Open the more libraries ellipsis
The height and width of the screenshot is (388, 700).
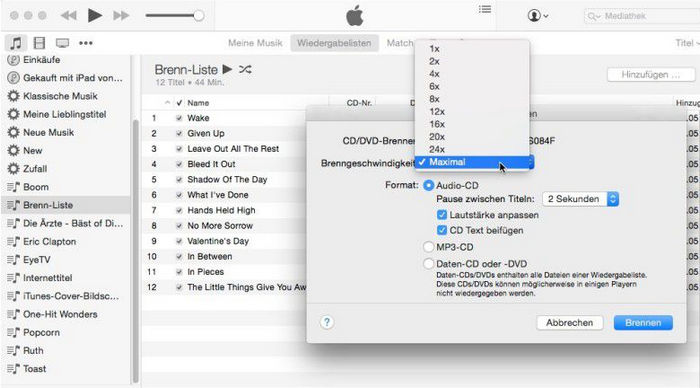pyautogui.click(x=86, y=43)
